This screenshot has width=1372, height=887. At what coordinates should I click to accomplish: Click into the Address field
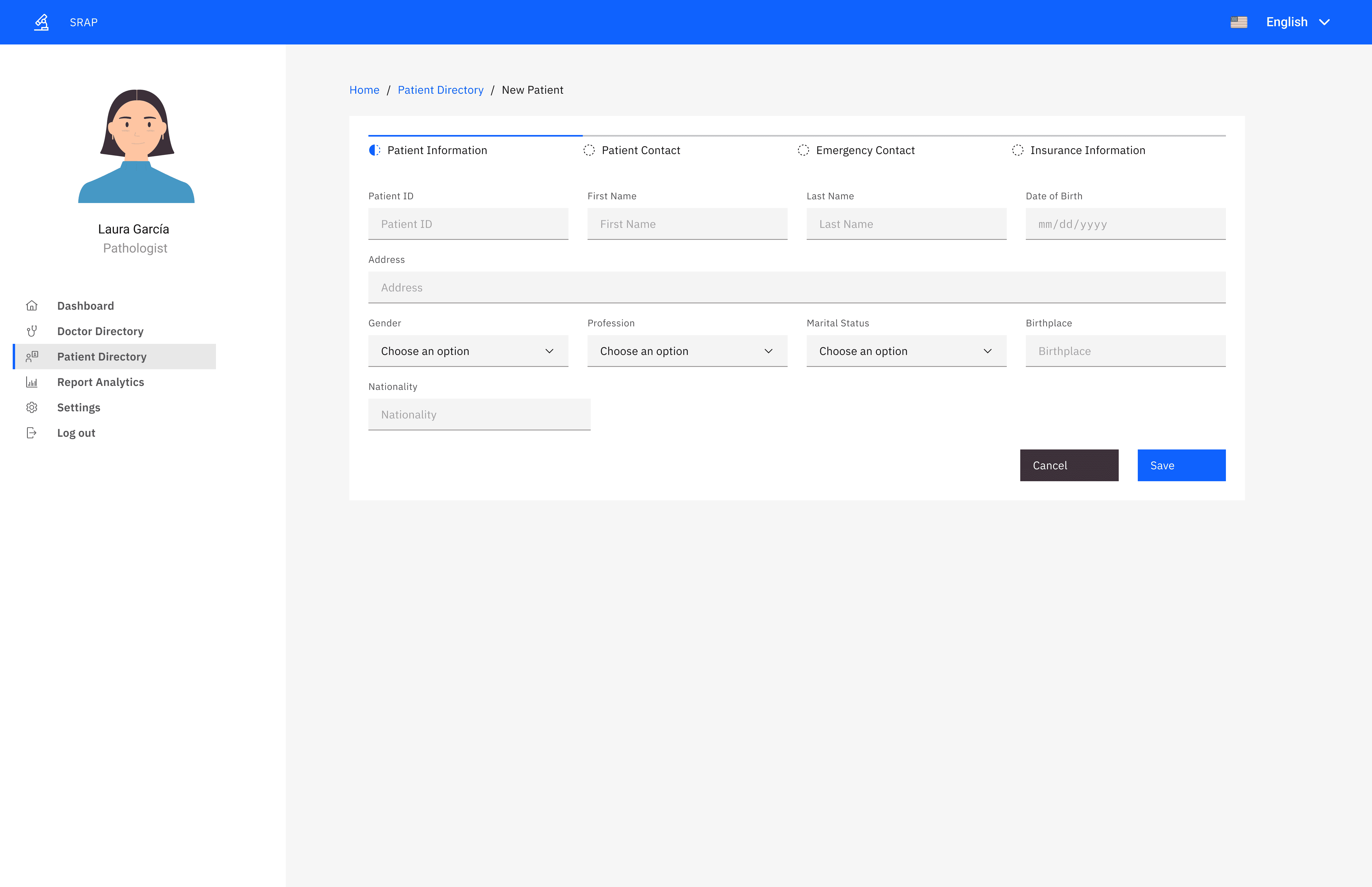click(797, 287)
